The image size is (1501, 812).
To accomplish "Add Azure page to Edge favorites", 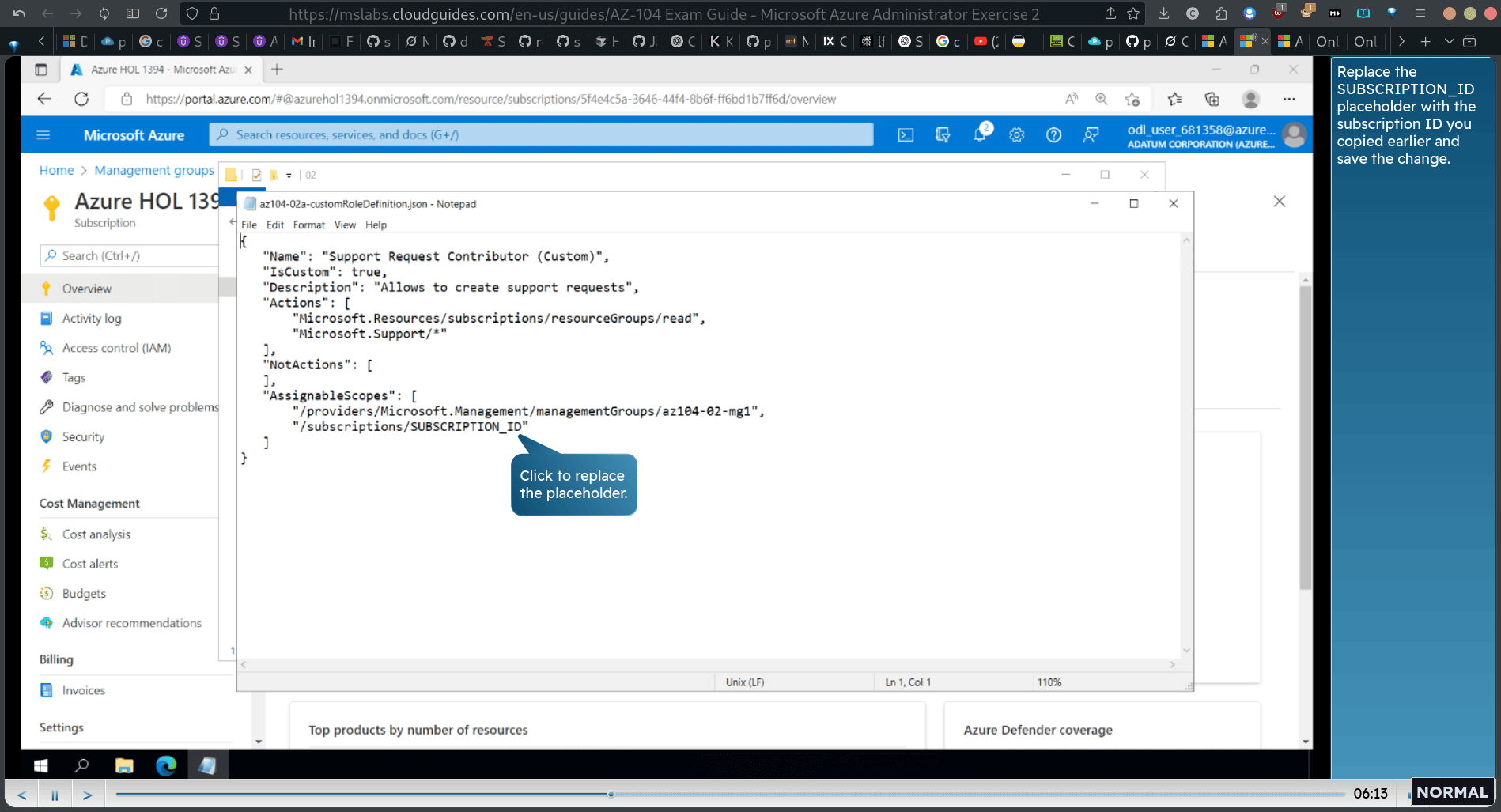I will tap(1132, 99).
